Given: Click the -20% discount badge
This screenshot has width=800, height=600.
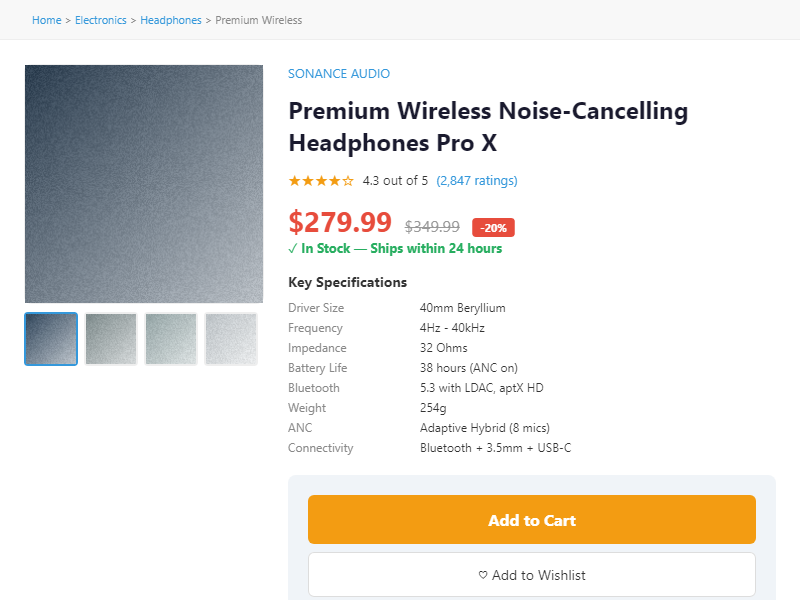Looking at the screenshot, I should pyautogui.click(x=493, y=227).
